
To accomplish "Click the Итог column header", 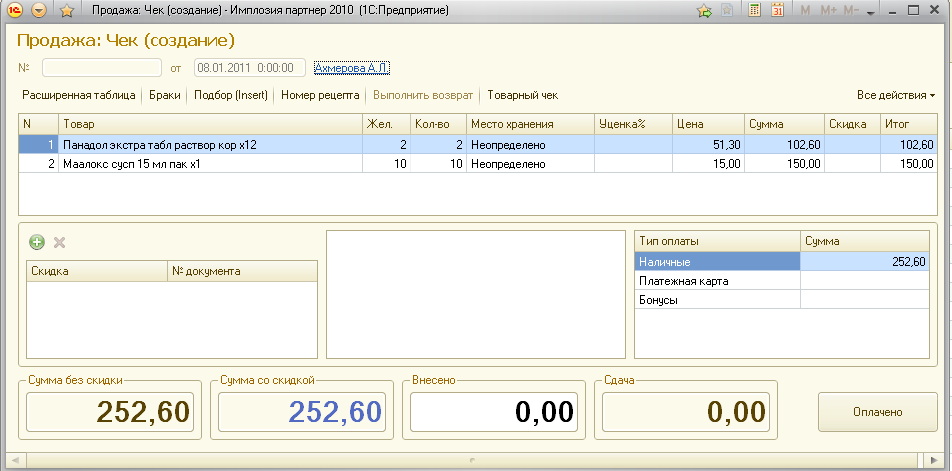I will tap(908, 124).
